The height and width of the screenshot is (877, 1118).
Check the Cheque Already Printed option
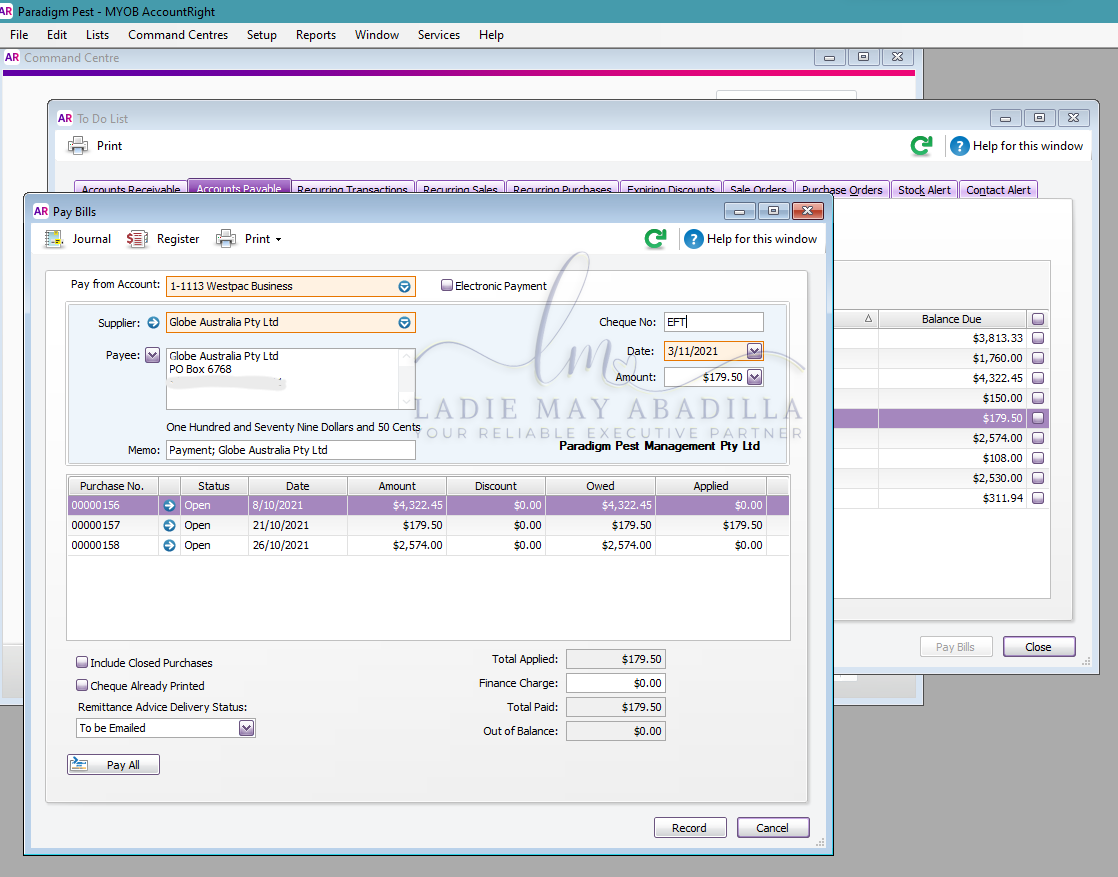click(82, 685)
